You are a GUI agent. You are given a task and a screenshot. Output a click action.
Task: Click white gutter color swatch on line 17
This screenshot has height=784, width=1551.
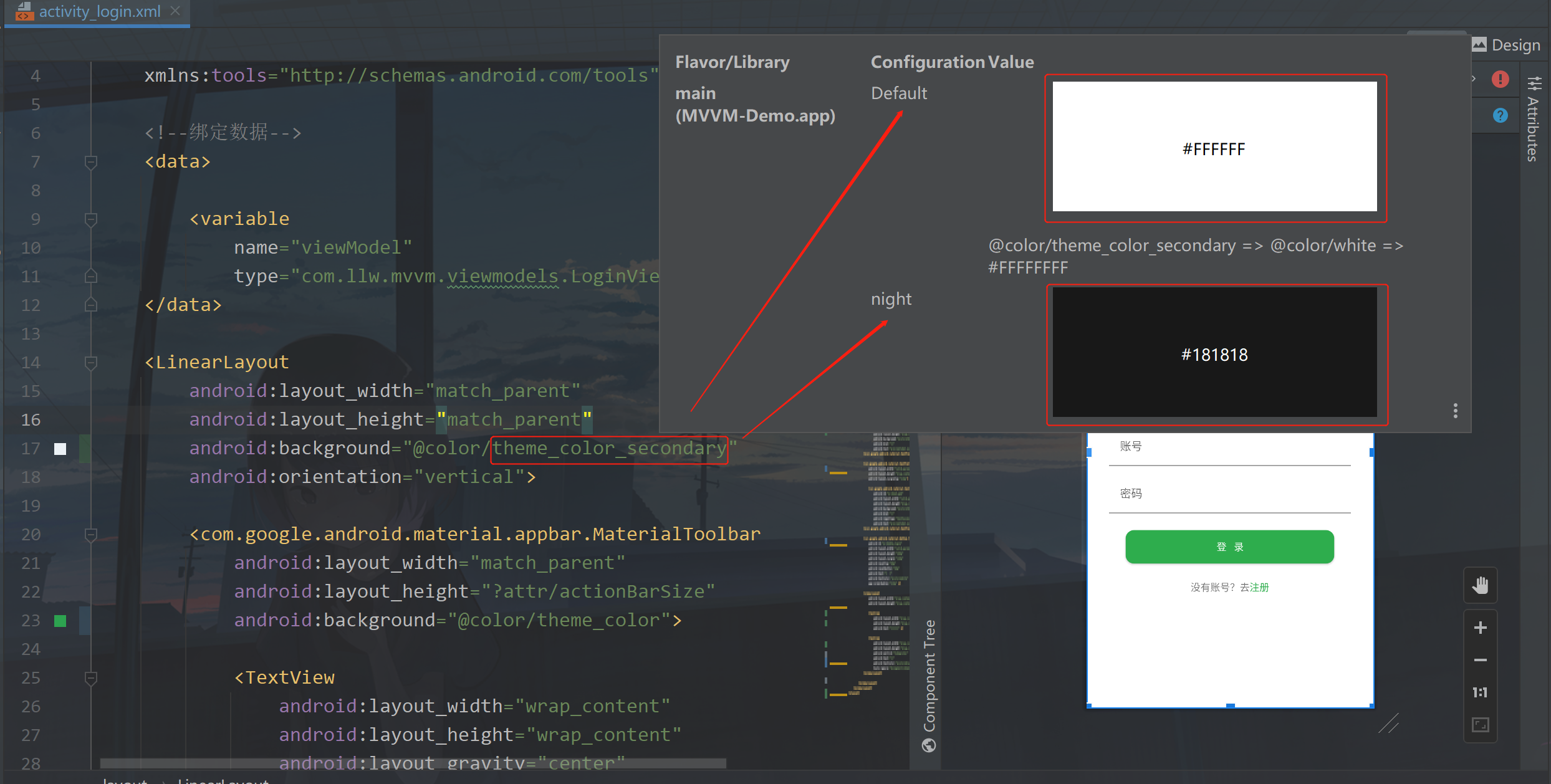pyautogui.click(x=60, y=449)
